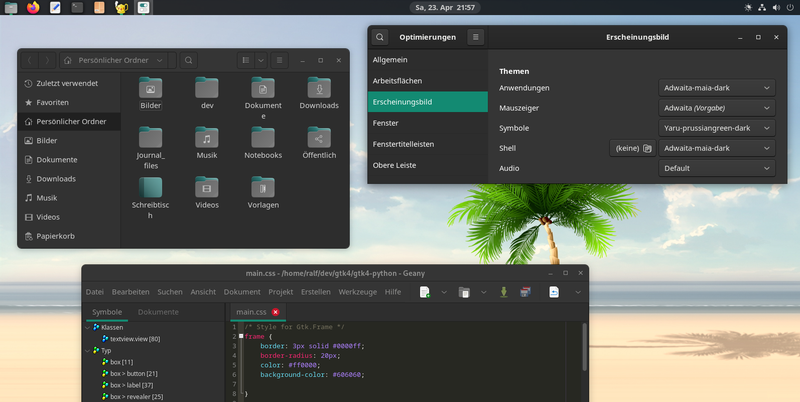
Task: Click the Files launcher in the top panel
Action: pyautogui.click(x=11, y=7)
